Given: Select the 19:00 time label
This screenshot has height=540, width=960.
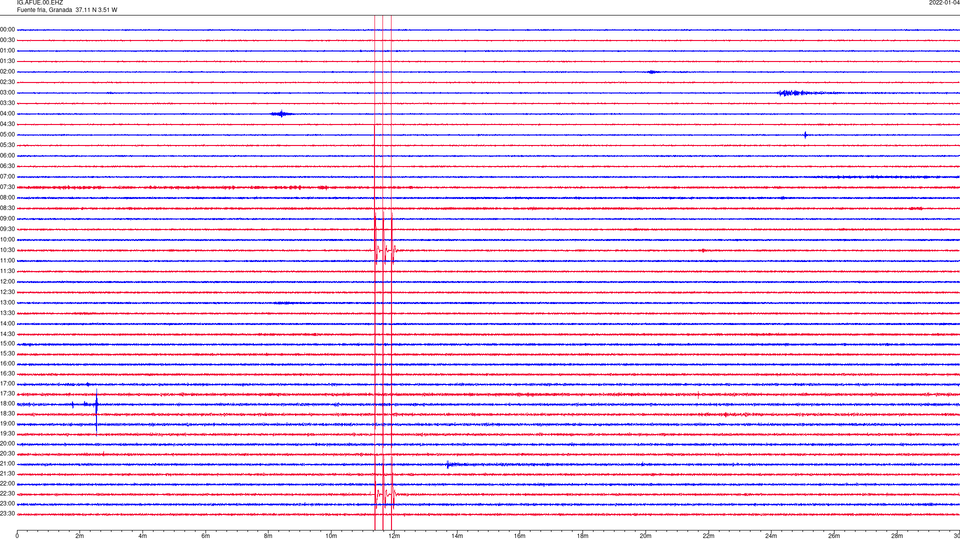Looking at the screenshot, I should coord(7,424).
